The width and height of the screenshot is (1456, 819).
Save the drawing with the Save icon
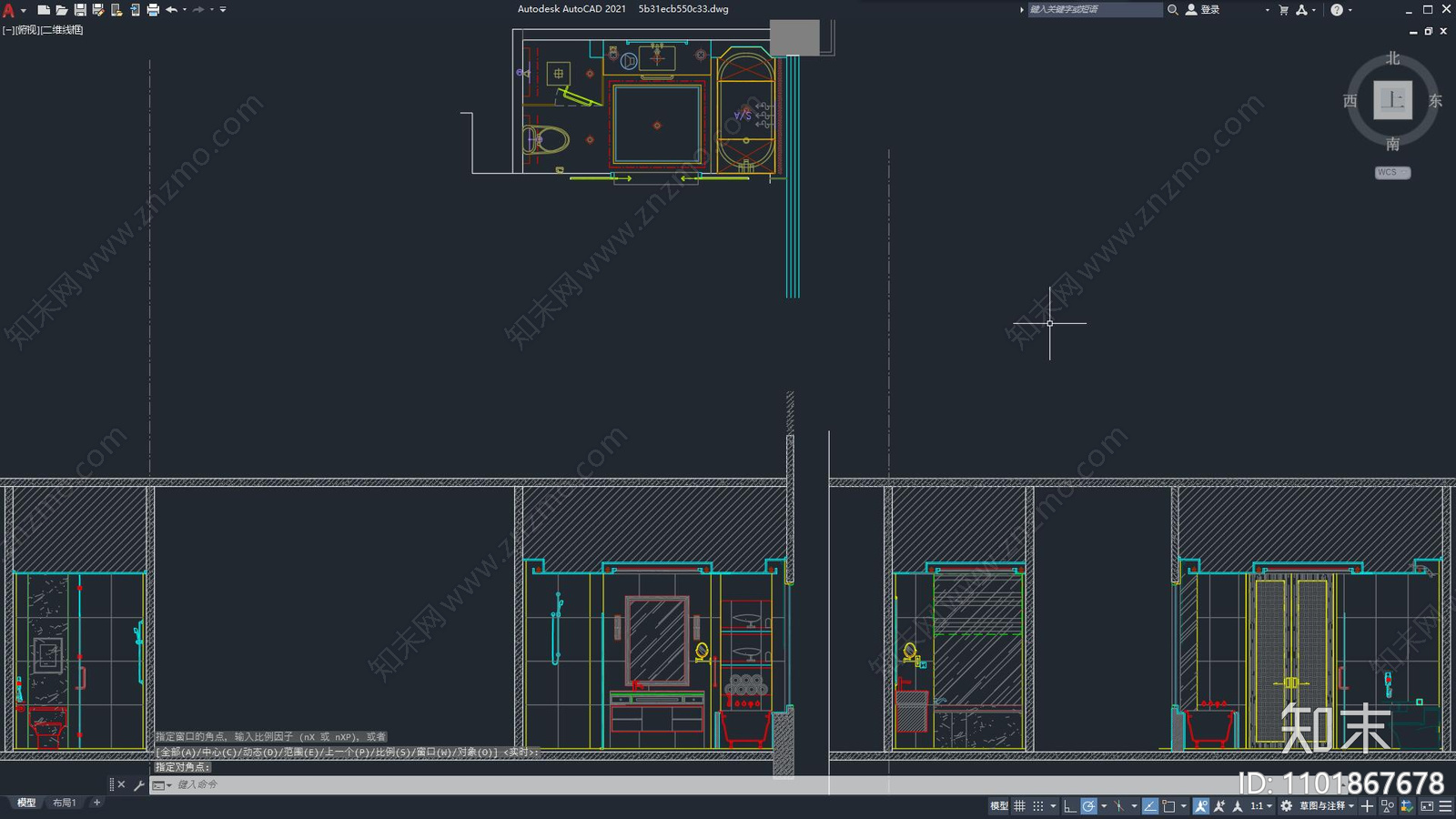tap(80, 10)
